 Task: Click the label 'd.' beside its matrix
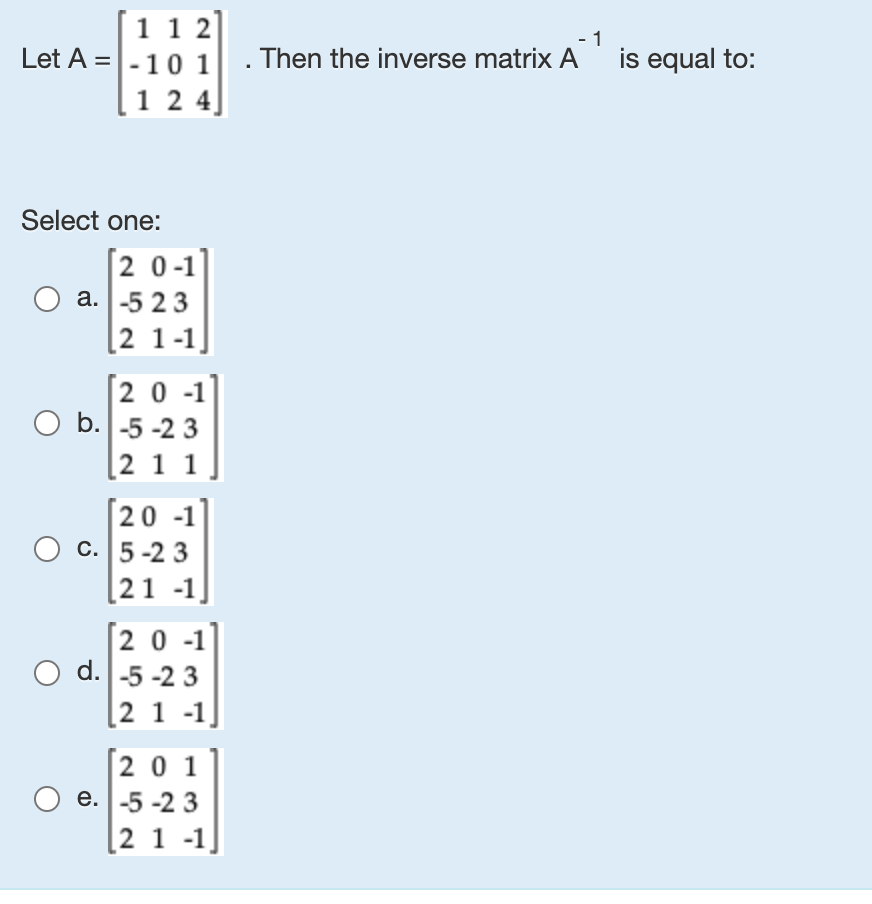[88, 673]
